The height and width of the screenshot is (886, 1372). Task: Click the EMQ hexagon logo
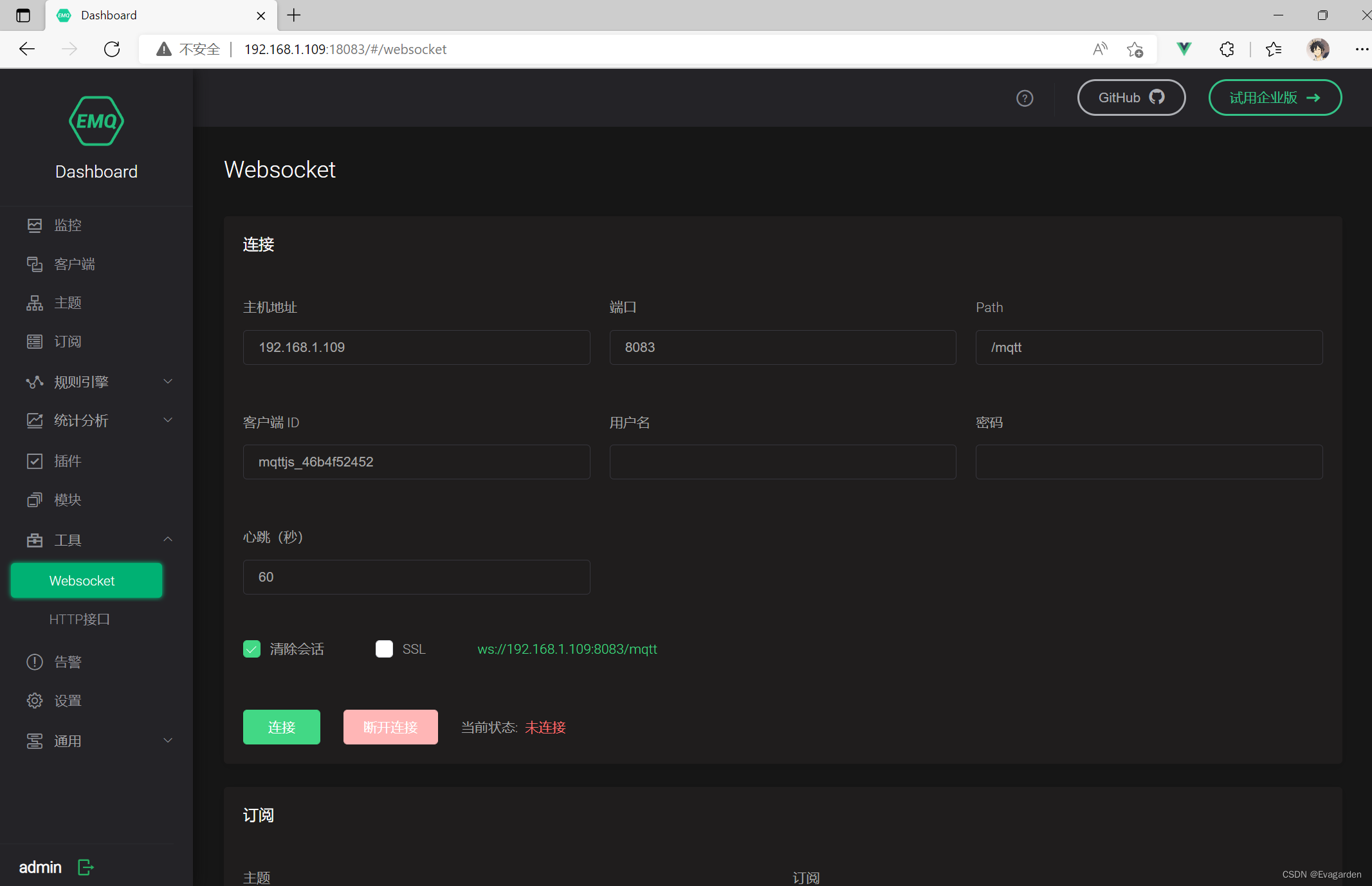(96, 121)
